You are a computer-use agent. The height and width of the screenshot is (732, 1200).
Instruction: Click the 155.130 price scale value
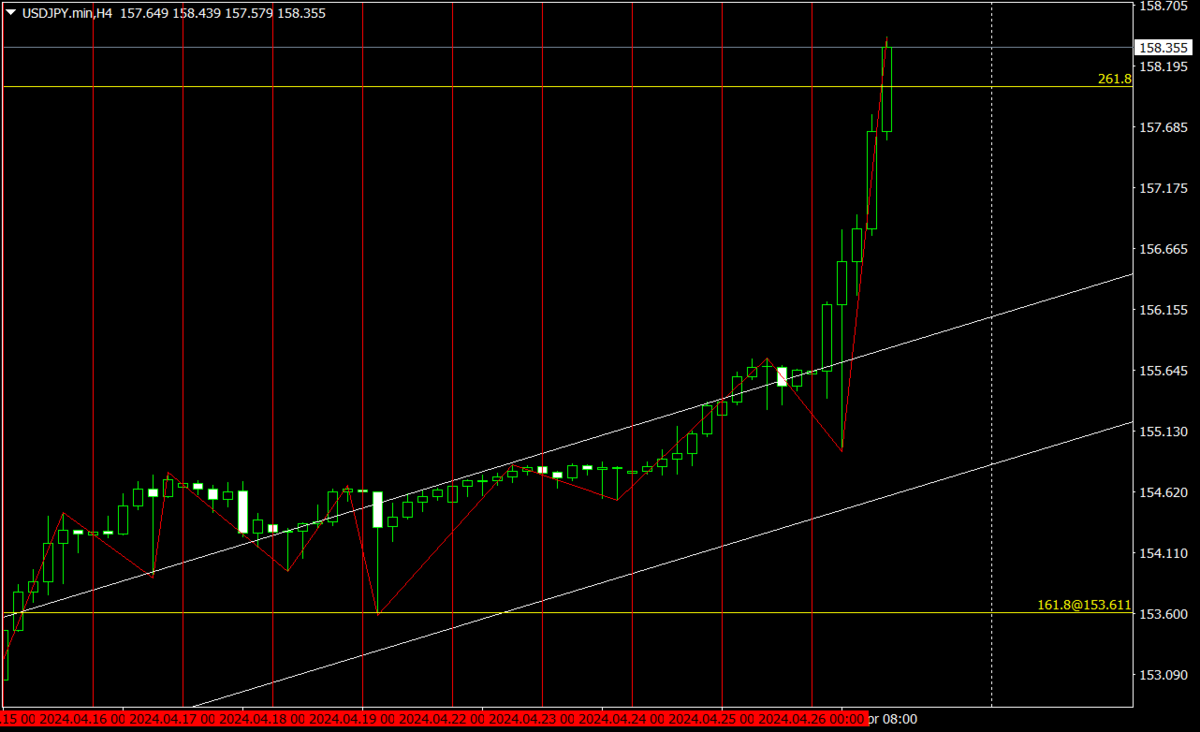pos(1164,431)
